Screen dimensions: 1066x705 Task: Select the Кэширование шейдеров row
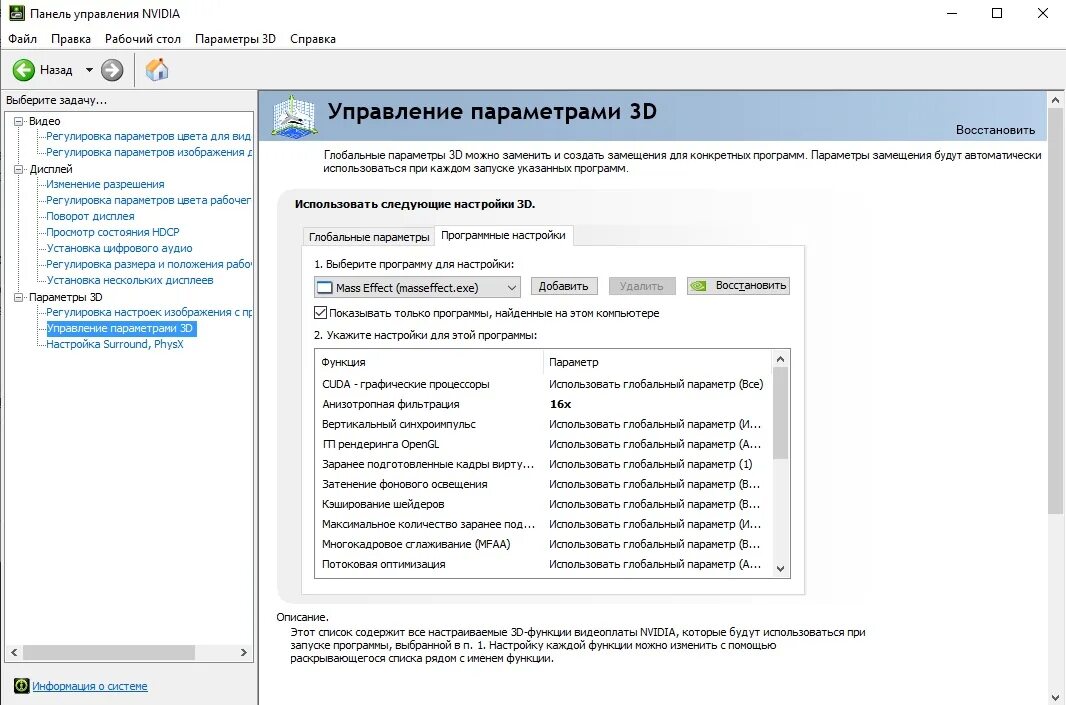[543, 504]
